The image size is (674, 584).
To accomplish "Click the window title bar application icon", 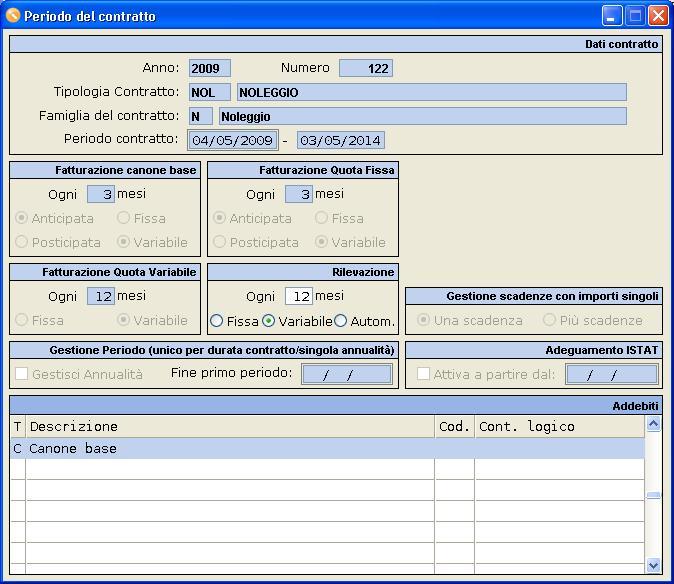I will tap(13, 15).
